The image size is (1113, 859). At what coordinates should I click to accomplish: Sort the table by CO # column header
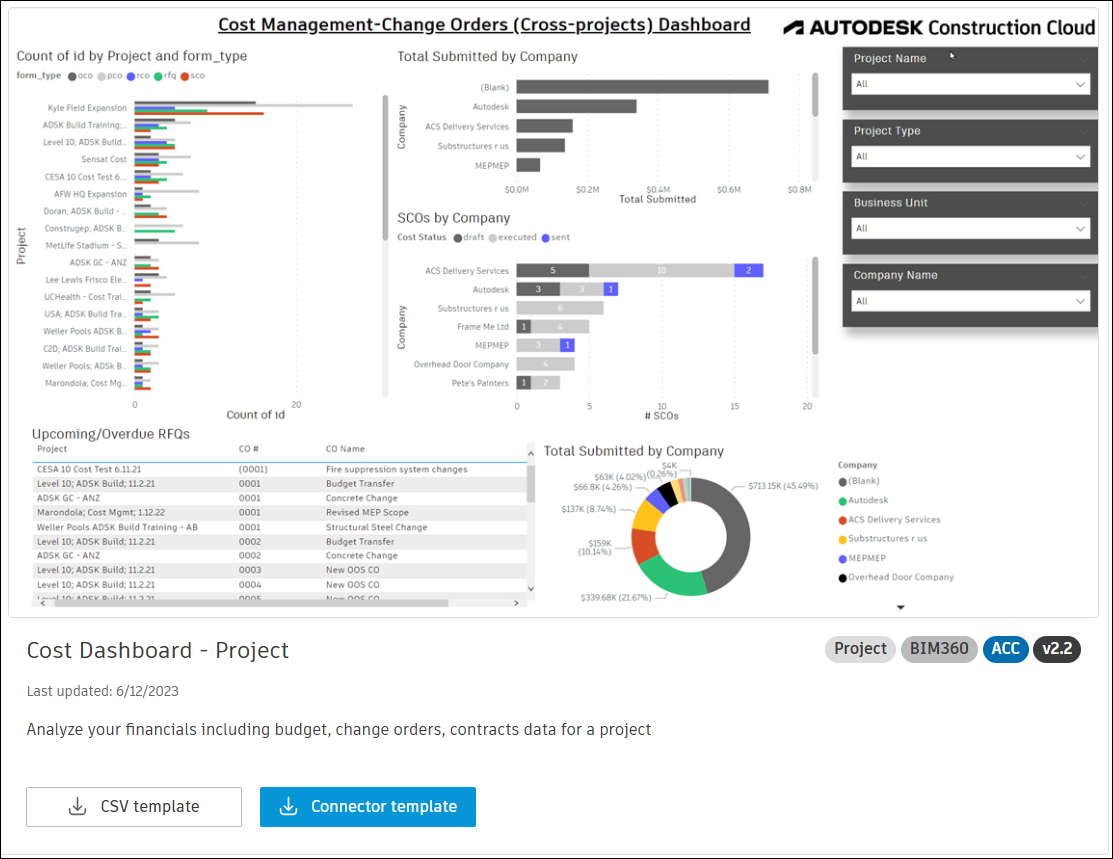click(248, 449)
